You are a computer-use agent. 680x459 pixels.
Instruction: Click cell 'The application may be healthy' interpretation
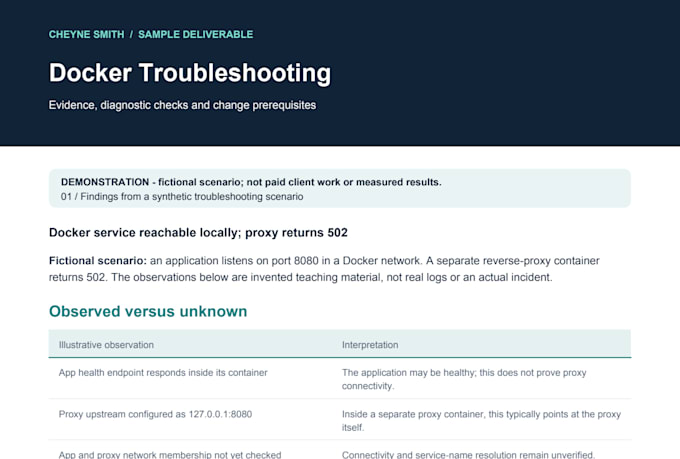(464, 379)
